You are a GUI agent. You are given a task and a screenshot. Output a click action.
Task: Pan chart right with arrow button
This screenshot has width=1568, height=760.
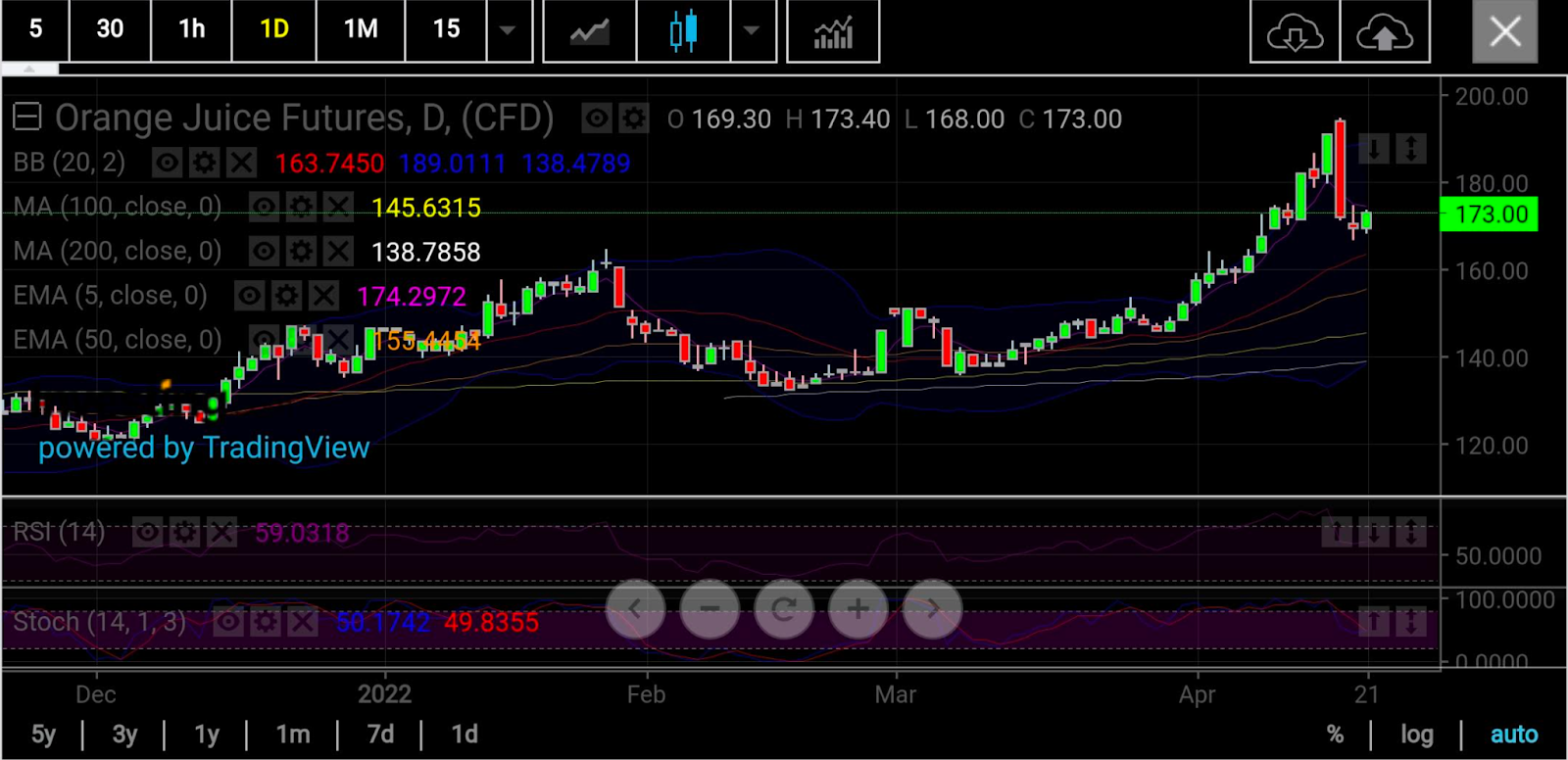pos(933,609)
